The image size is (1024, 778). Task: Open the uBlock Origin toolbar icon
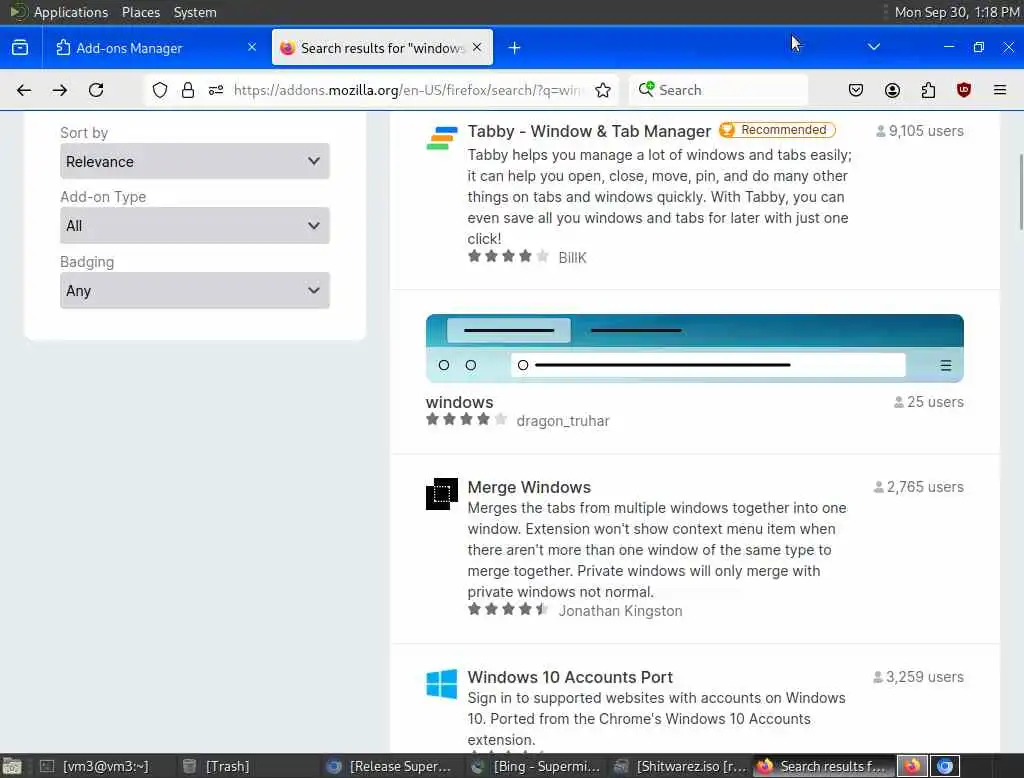click(964, 90)
